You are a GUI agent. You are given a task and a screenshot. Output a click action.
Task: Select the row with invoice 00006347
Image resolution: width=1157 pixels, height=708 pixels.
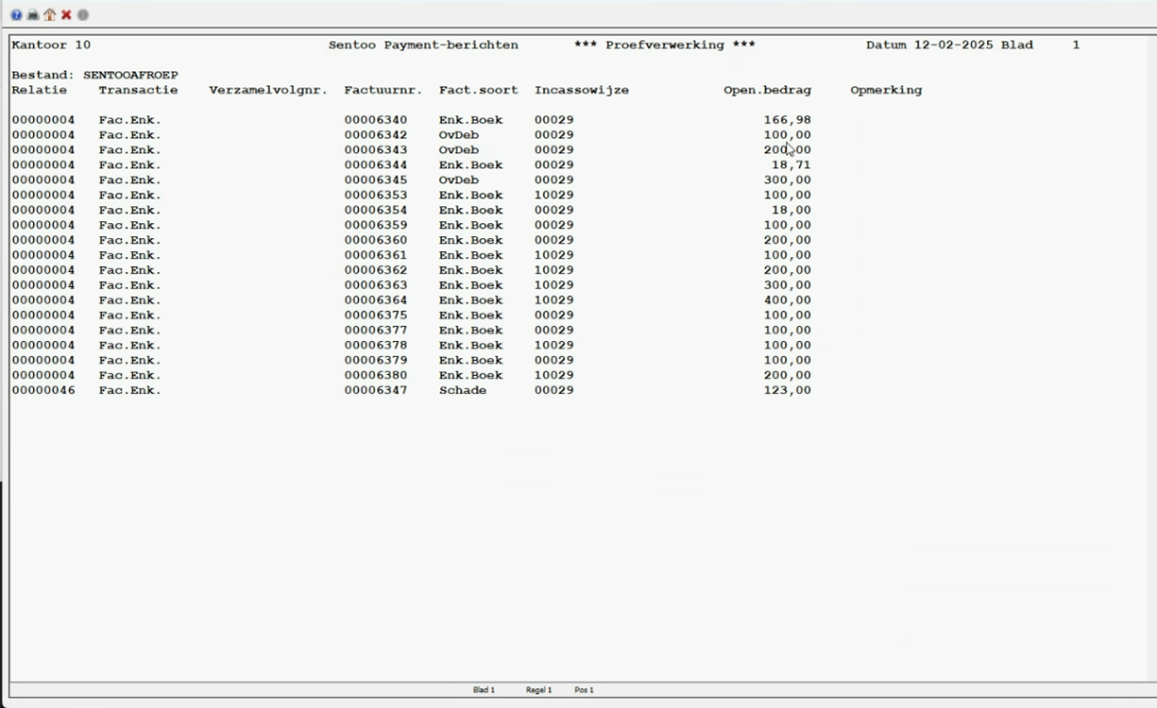click(x=375, y=391)
